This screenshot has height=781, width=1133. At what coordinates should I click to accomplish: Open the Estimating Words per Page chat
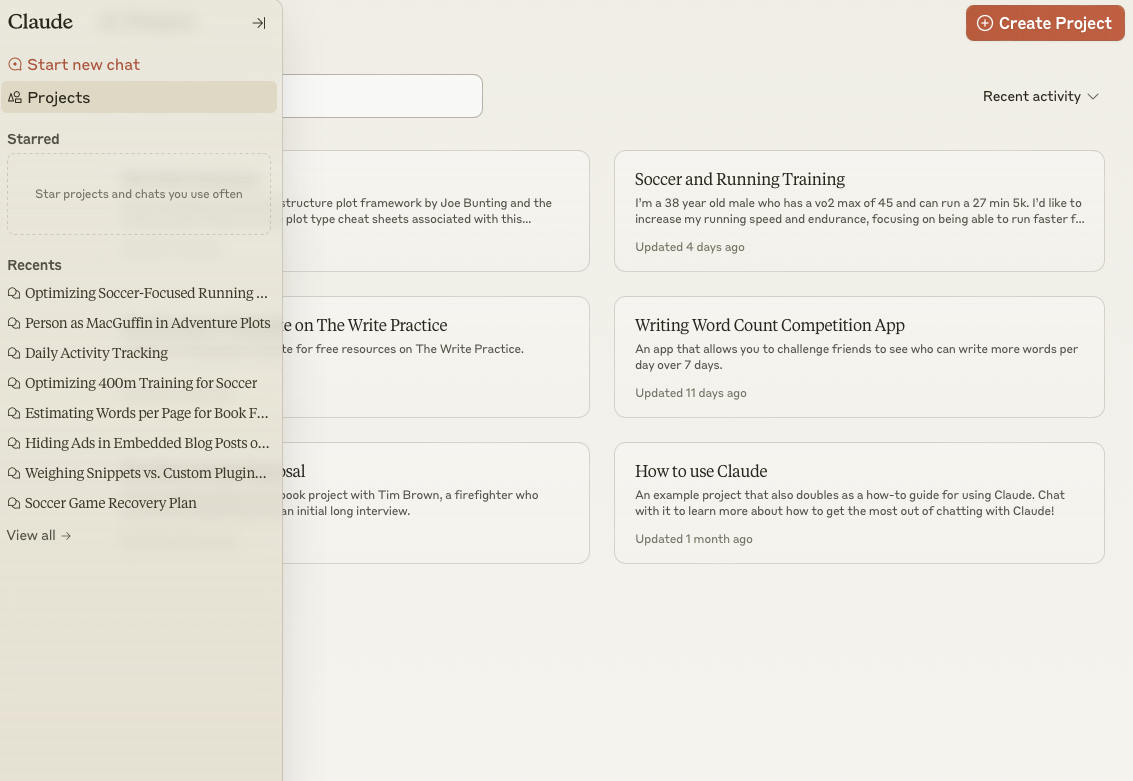tap(139, 413)
